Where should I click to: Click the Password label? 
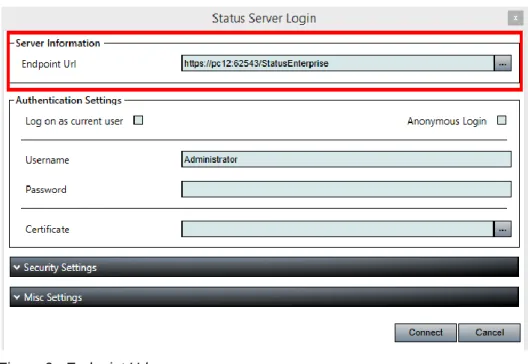[46, 189]
